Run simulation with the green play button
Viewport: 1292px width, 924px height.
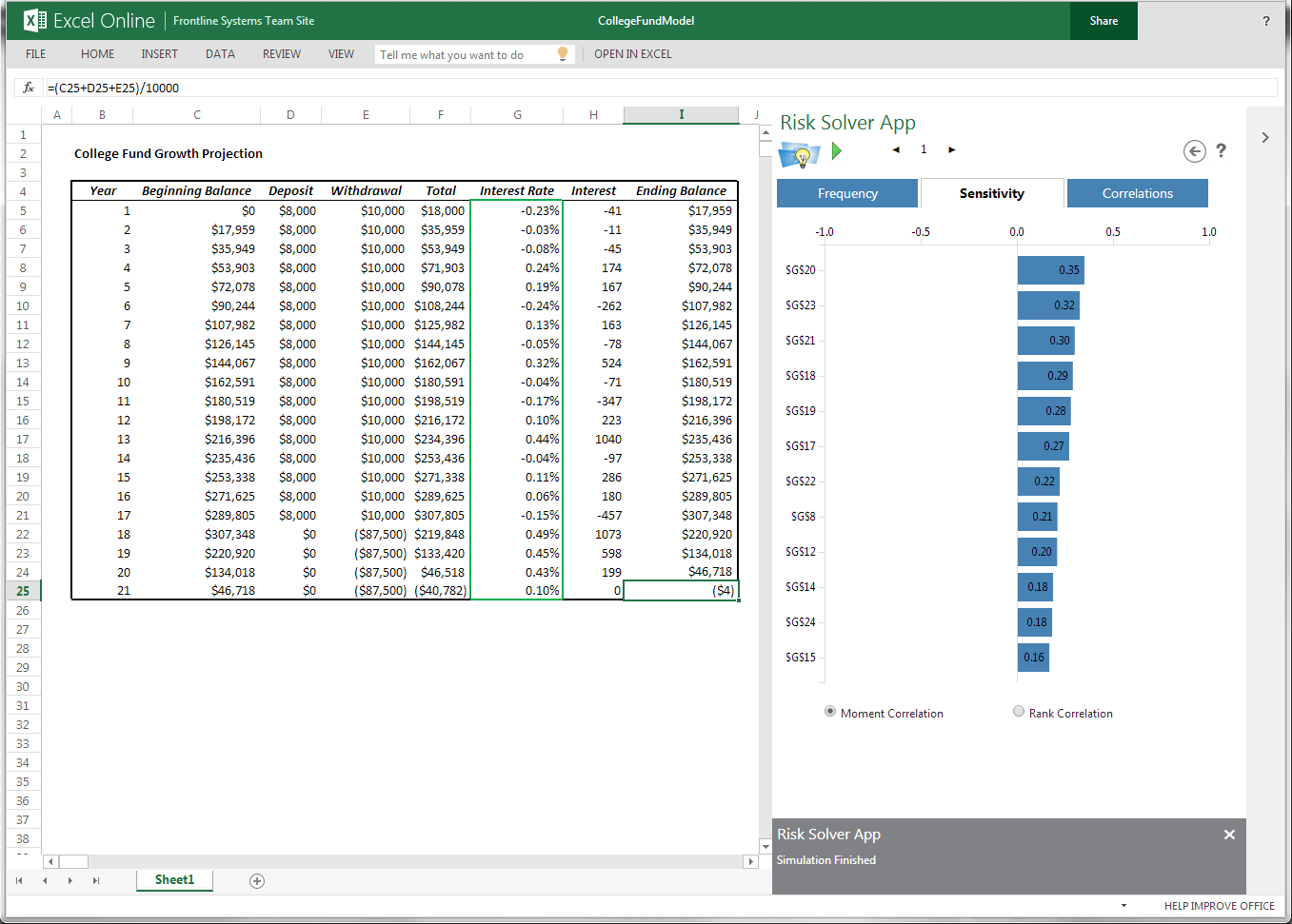pos(836,150)
